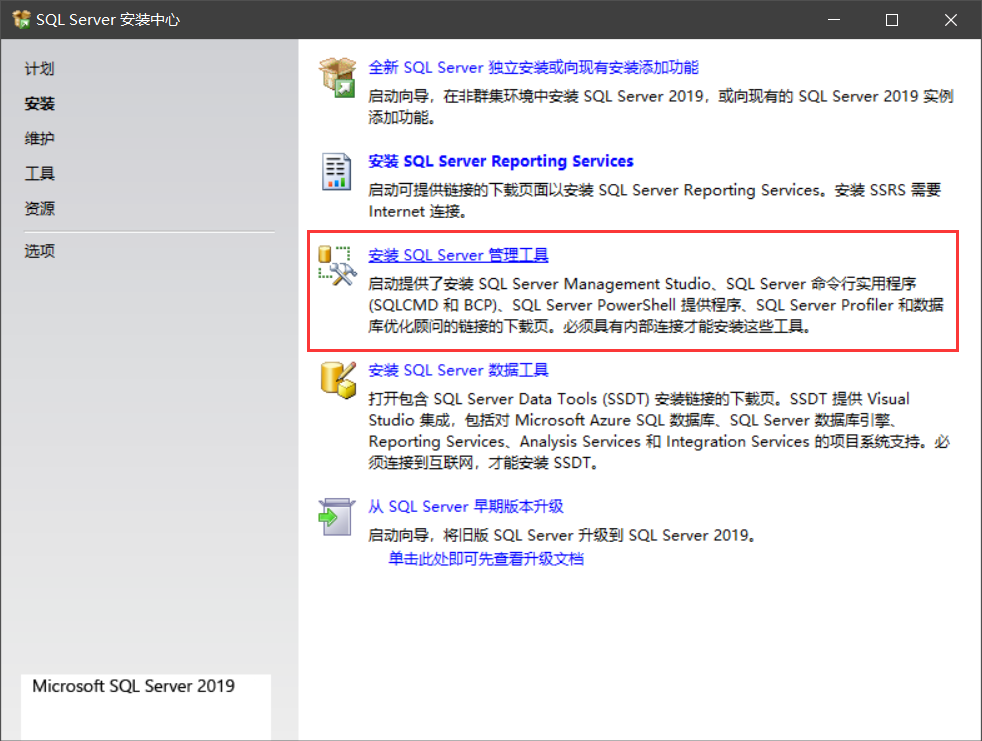Click the Internet 连接 description text

(x=417, y=212)
